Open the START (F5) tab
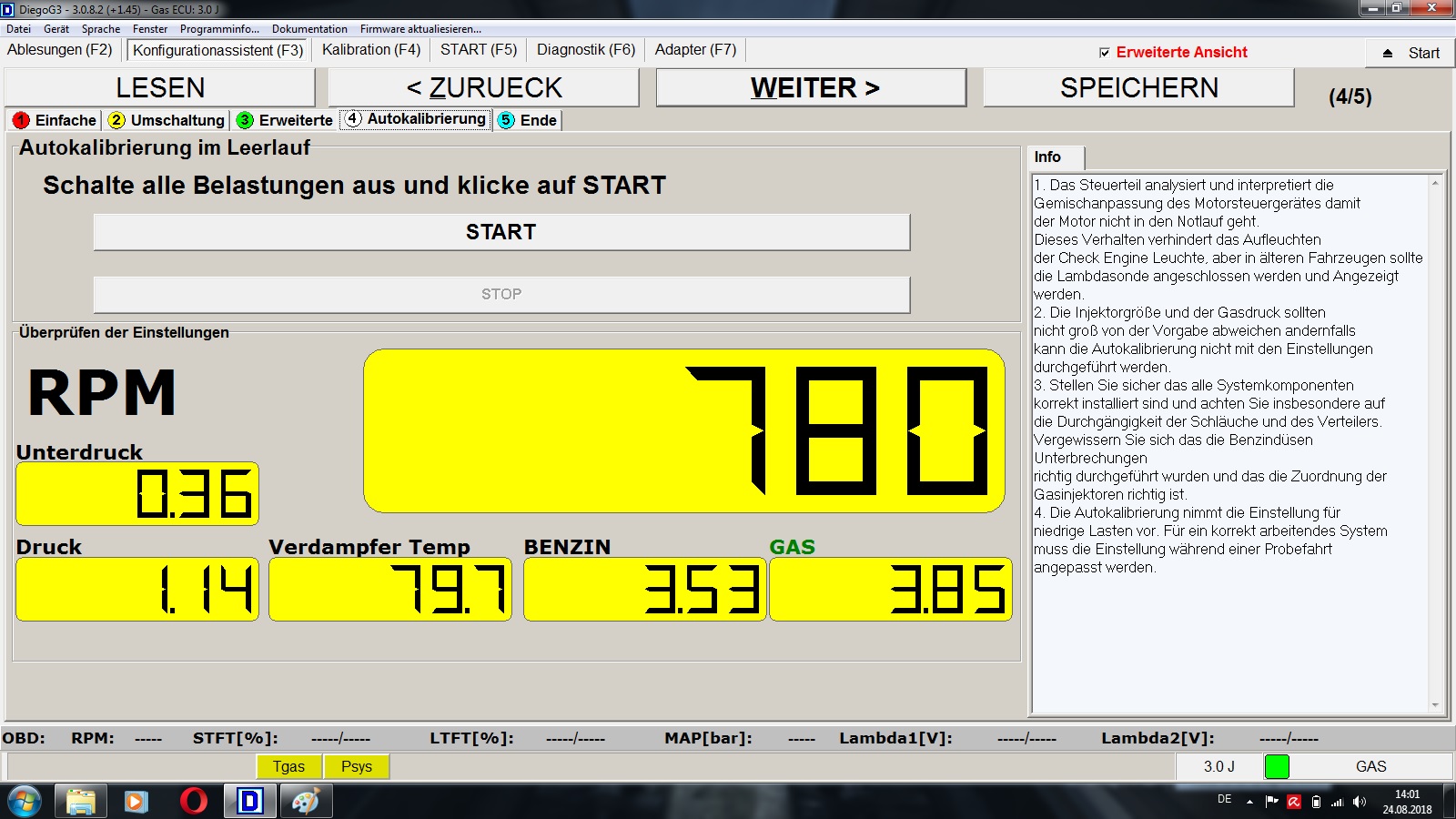1456x819 pixels. pos(479,50)
